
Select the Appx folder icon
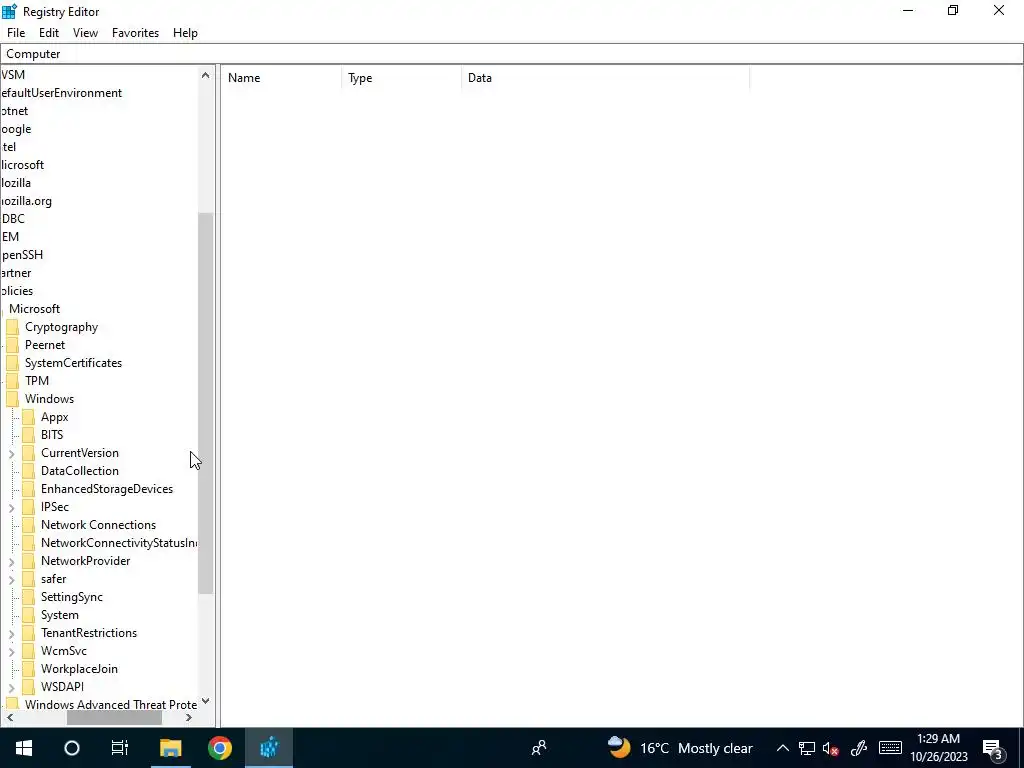tap(28, 417)
